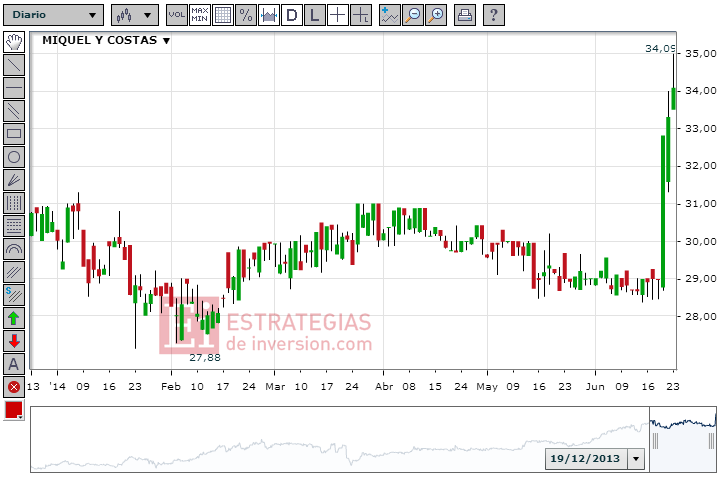Toggle the MAX MIN labels
Viewport: 721px width, 478px height.
(200, 15)
